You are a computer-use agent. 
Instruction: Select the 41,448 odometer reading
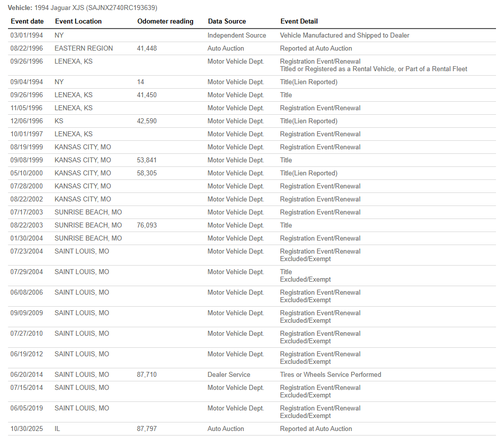point(147,48)
